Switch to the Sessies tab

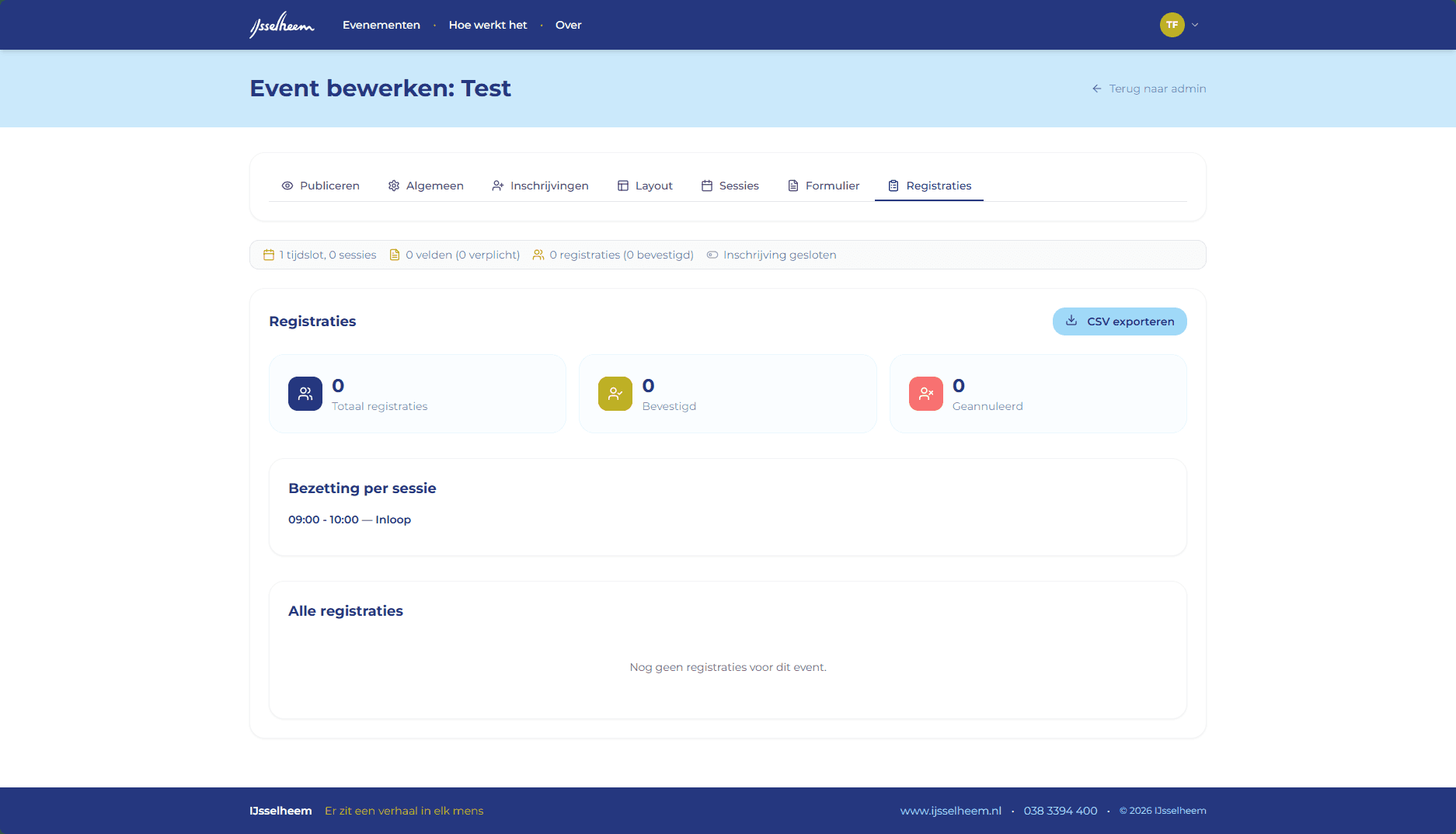pyautogui.click(x=730, y=186)
